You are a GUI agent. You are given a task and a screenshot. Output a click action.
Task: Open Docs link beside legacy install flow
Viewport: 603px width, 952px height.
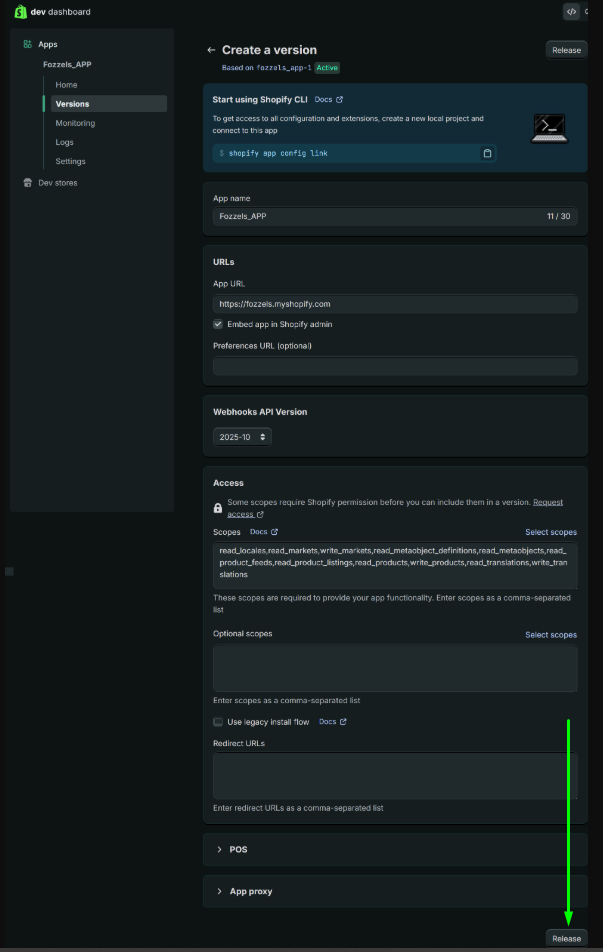(x=327, y=722)
